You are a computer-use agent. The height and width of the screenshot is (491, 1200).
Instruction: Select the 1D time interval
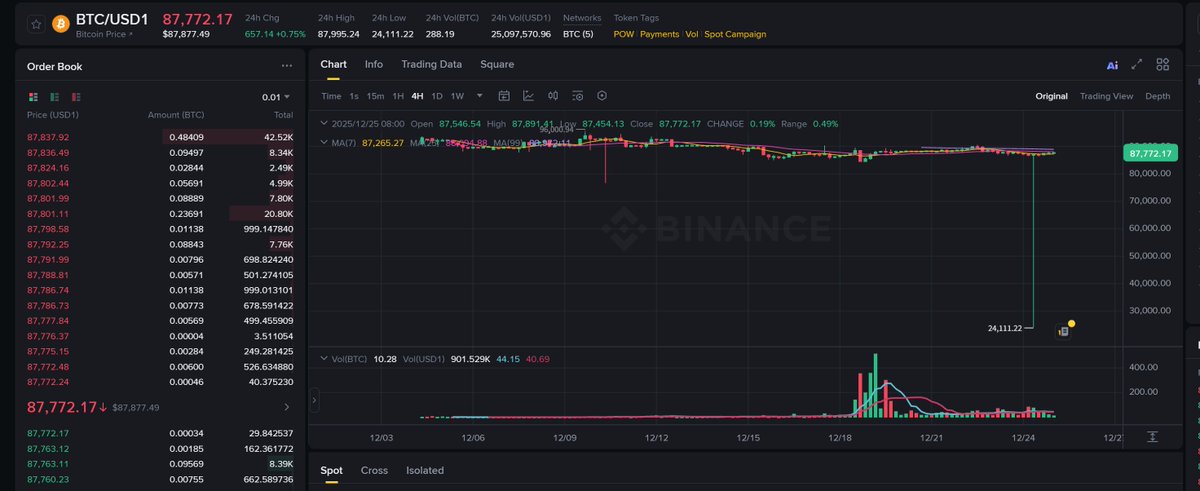(x=436, y=96)
